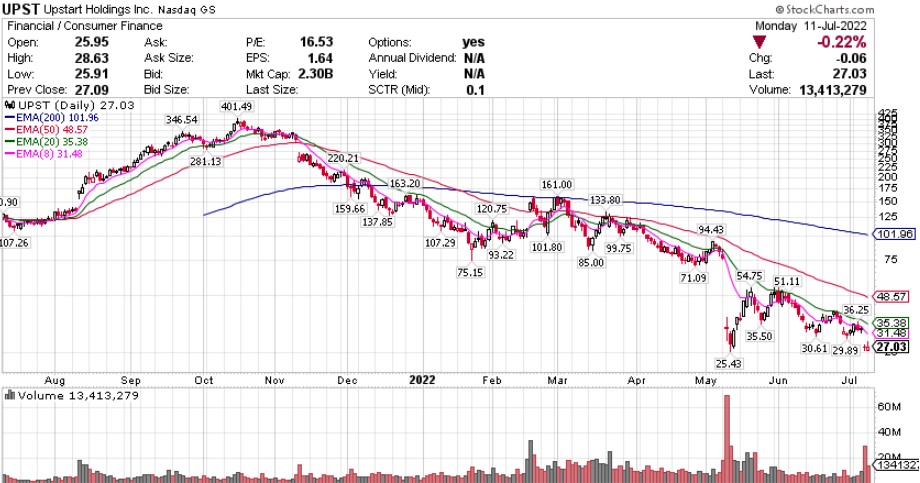Click the EMA(200) 101.96 legend entry
920x483 pixels.
(52, 117)
